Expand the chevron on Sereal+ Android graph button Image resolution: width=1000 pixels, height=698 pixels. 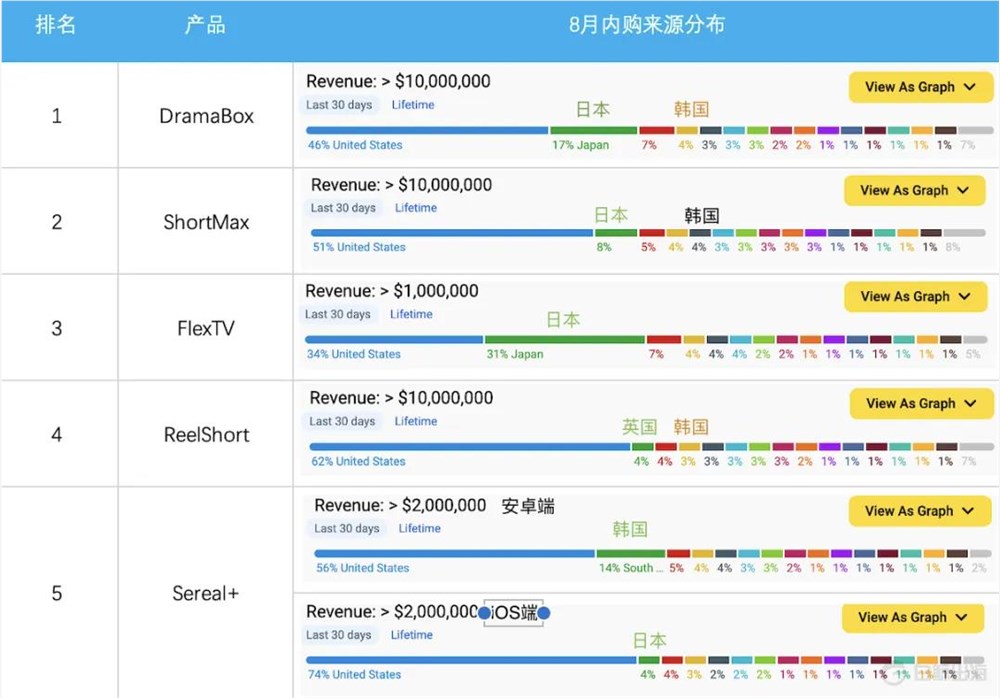tap(969, 511)
